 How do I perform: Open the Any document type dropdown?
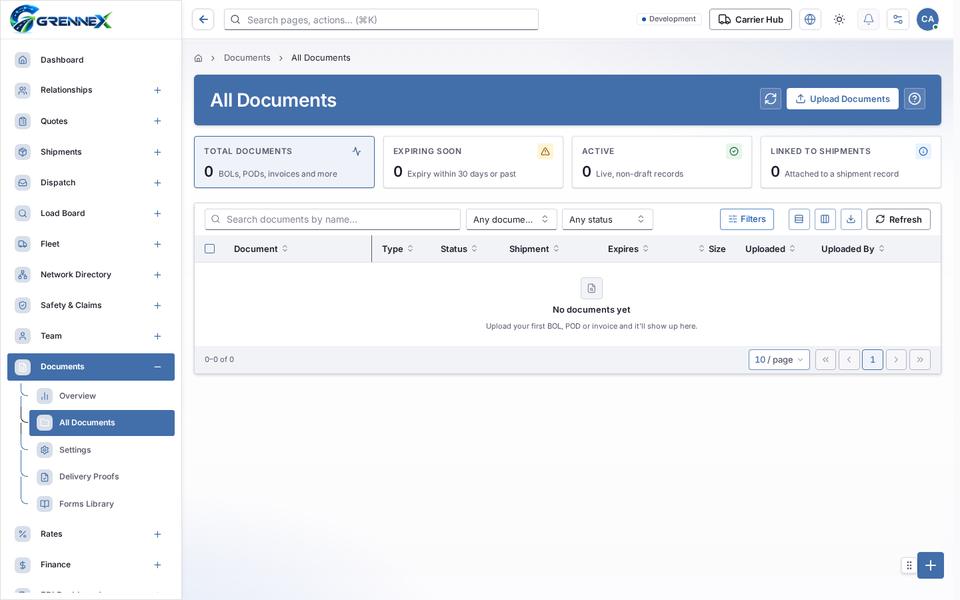click(x=511, y=219)
